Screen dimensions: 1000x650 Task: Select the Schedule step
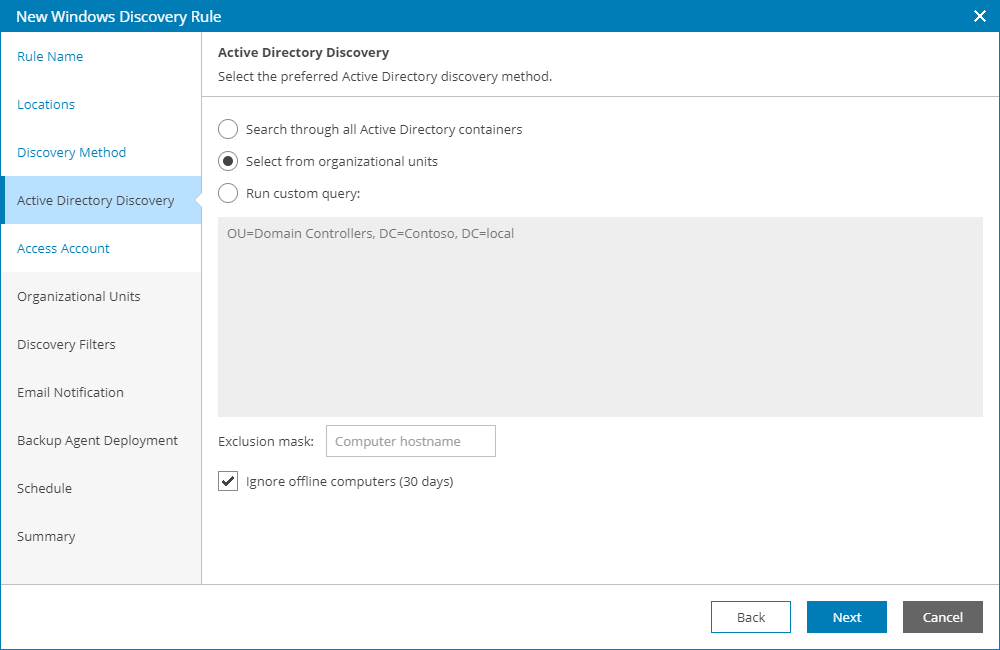coord(45,488)
